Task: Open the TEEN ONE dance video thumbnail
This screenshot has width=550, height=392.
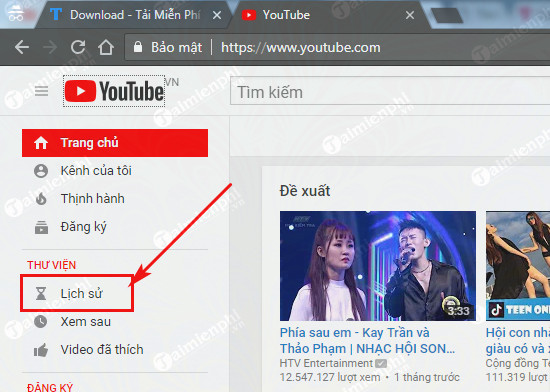Action: point(518,266)
